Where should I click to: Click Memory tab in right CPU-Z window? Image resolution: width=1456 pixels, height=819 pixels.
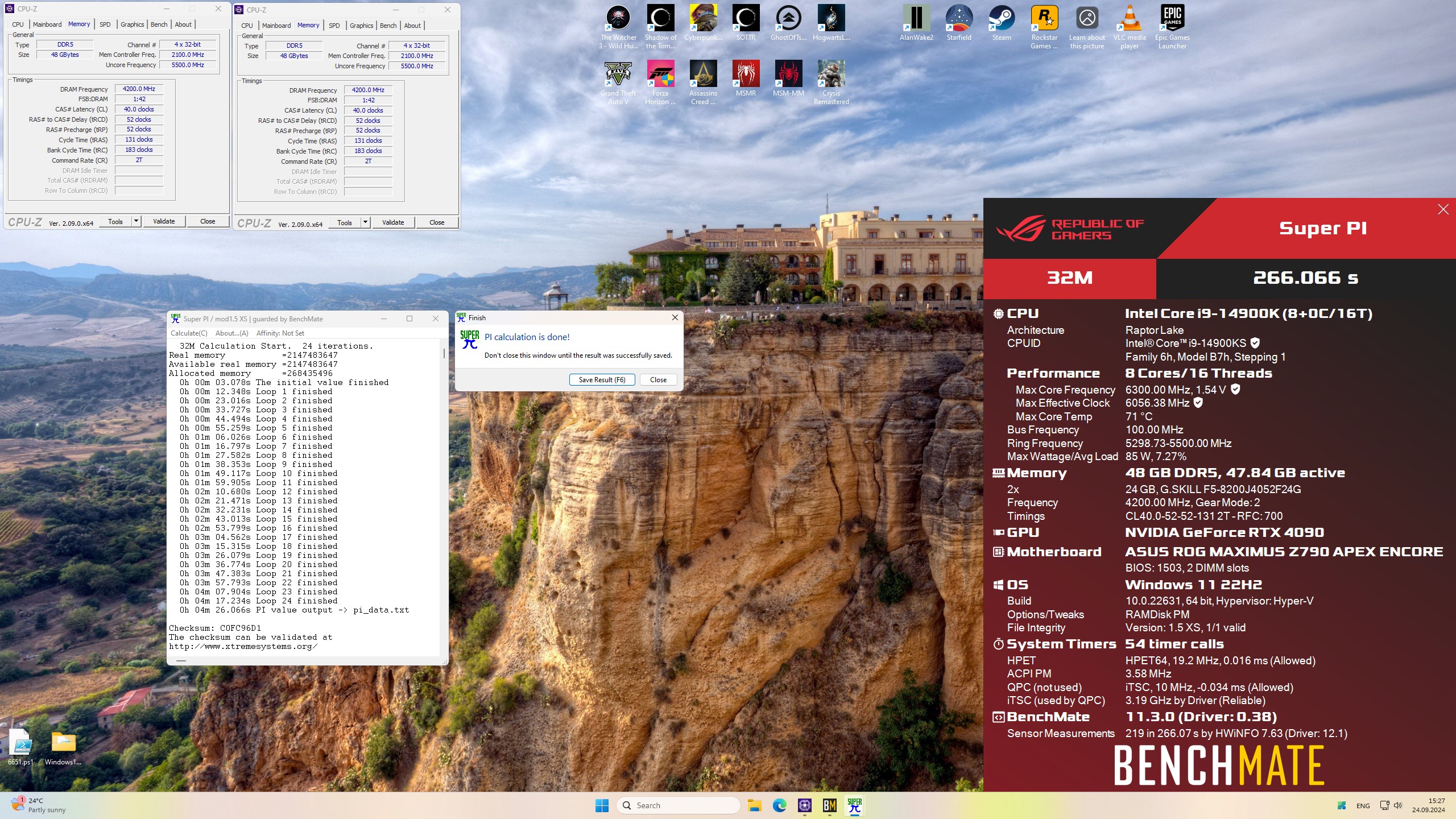pyautogui.click(x=308, y=26)
